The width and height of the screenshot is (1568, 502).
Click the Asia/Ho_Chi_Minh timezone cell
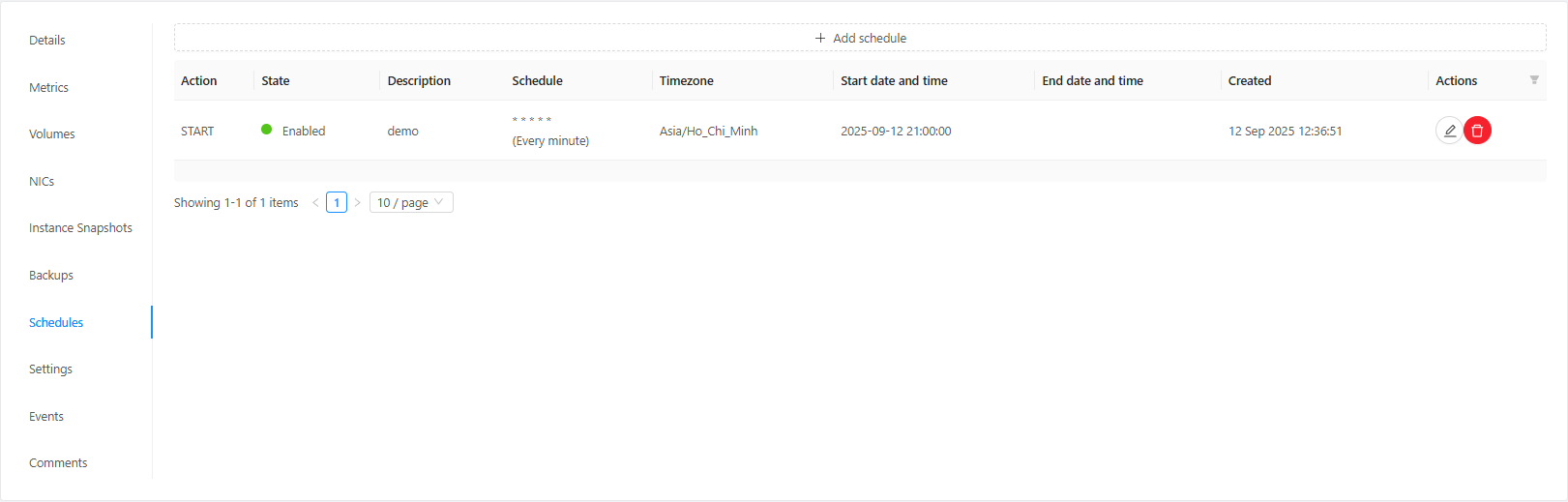pos(708,132)
